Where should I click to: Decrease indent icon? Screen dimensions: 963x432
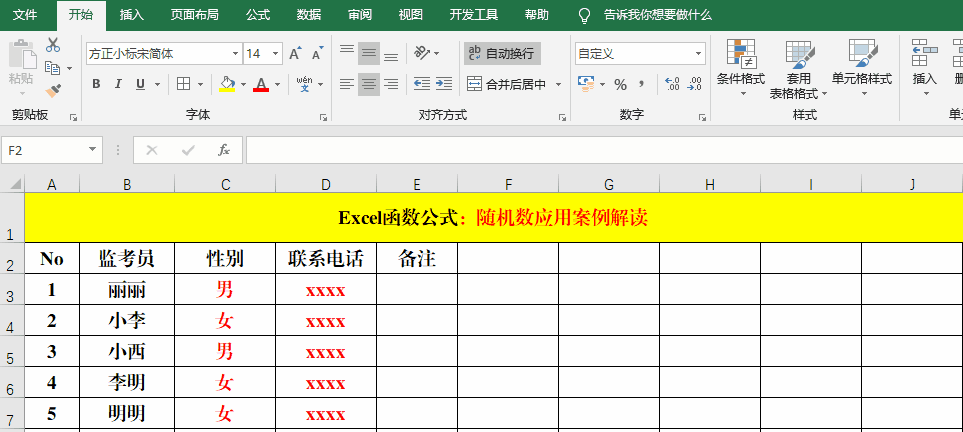(x=421, y=84)
